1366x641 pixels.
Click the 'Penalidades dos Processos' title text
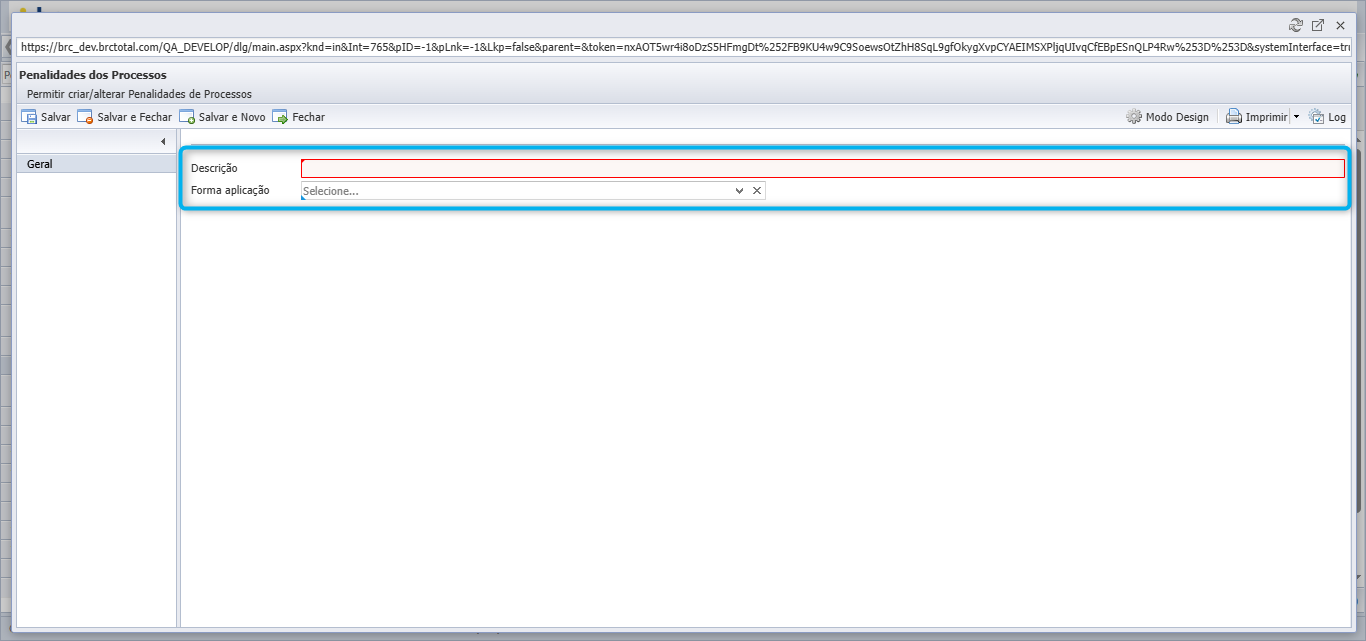(x=93, y=75)
